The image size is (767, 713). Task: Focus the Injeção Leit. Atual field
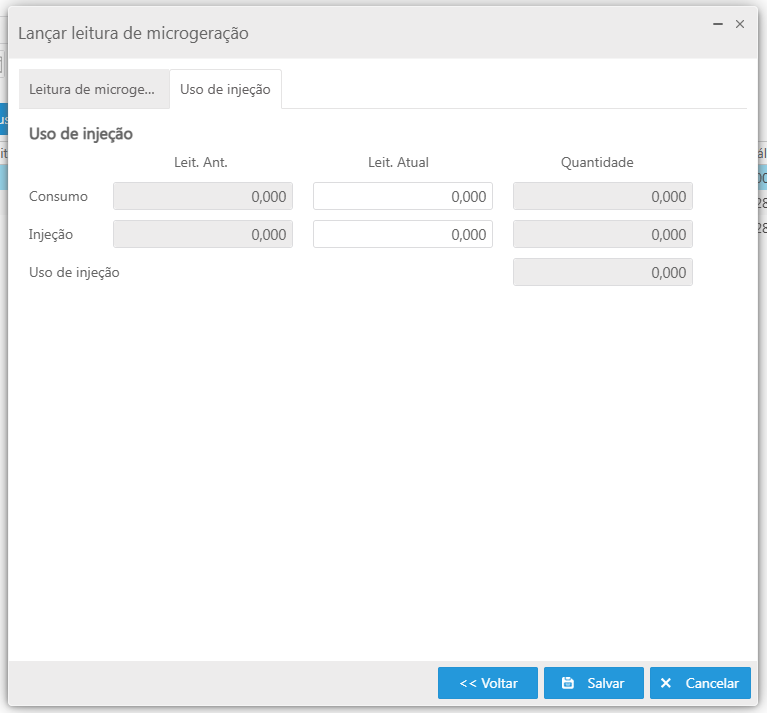(x=402, y=234)
